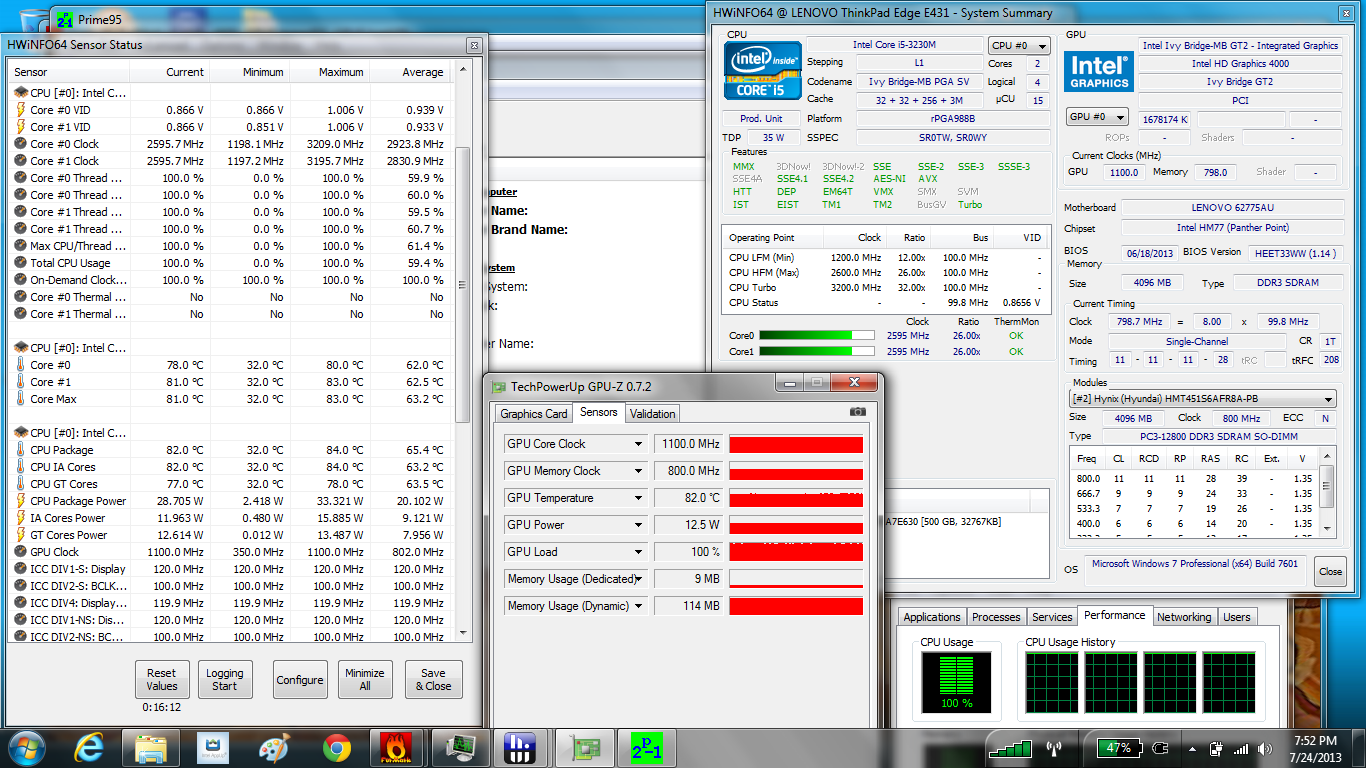The width and height of the screenshot is (1366, 768).
Task: Click the power plug tray icon
Action: pos(1160,748)
